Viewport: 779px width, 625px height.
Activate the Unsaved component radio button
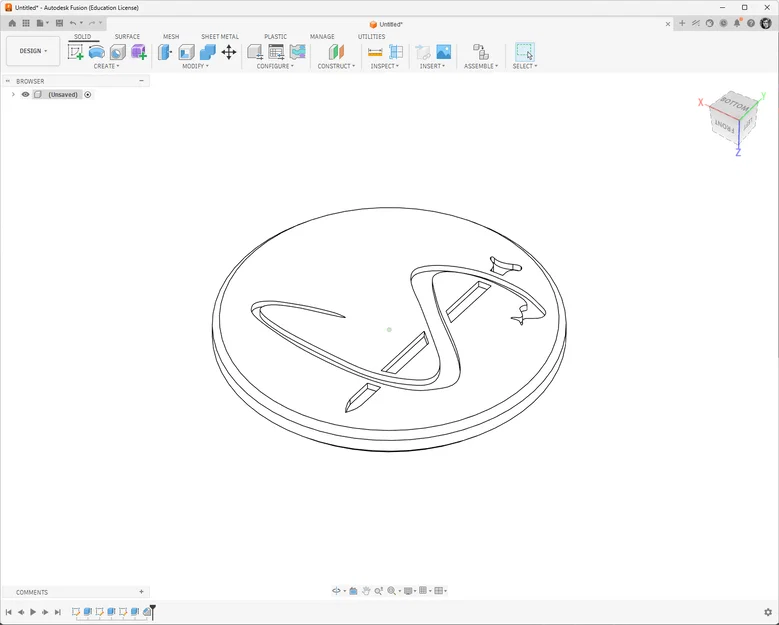(88, 94)
